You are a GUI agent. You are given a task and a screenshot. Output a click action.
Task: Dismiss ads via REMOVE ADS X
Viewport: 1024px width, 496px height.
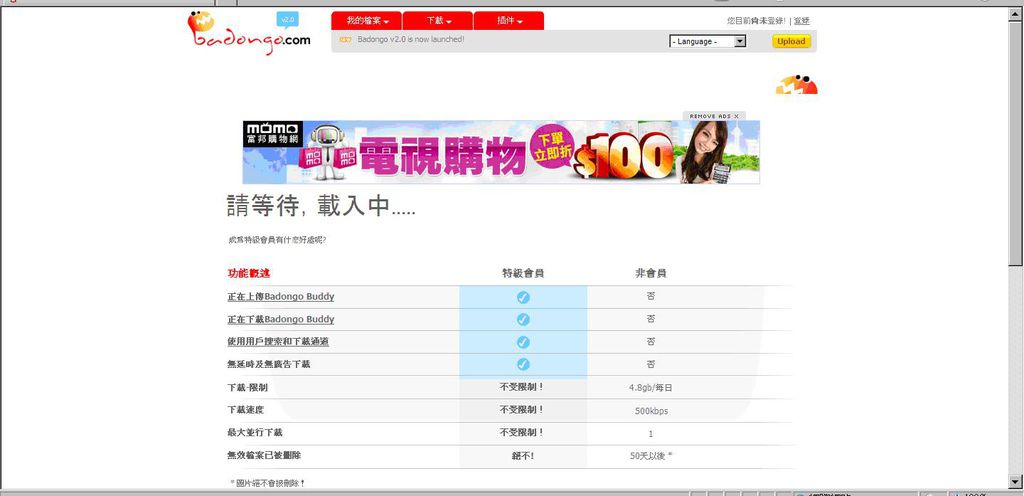714,116
